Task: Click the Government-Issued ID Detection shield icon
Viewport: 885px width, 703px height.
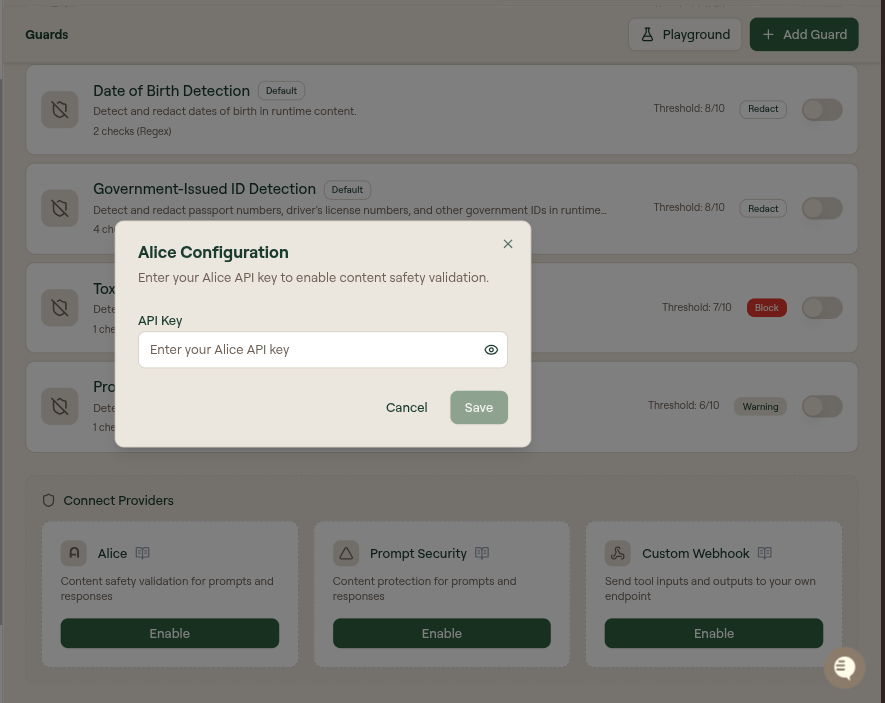Action: 60,208
